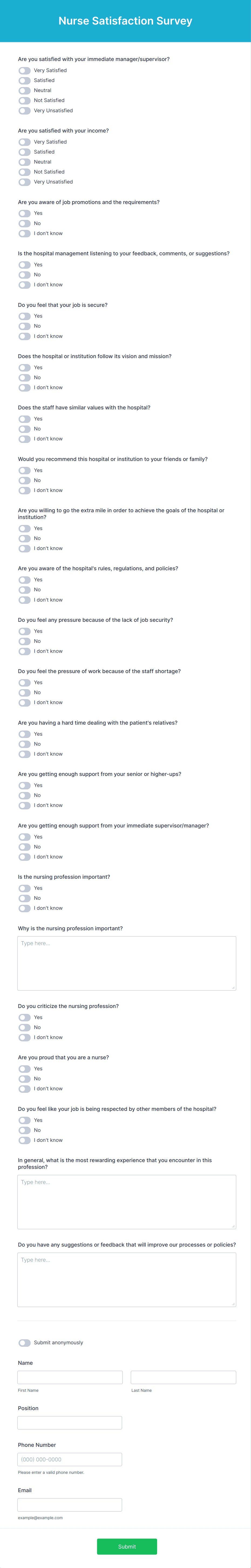Screen dimensions: 251x1568
Task: Toggle 'Yes' for staff shortage pressure question
Action: (24, 682)
